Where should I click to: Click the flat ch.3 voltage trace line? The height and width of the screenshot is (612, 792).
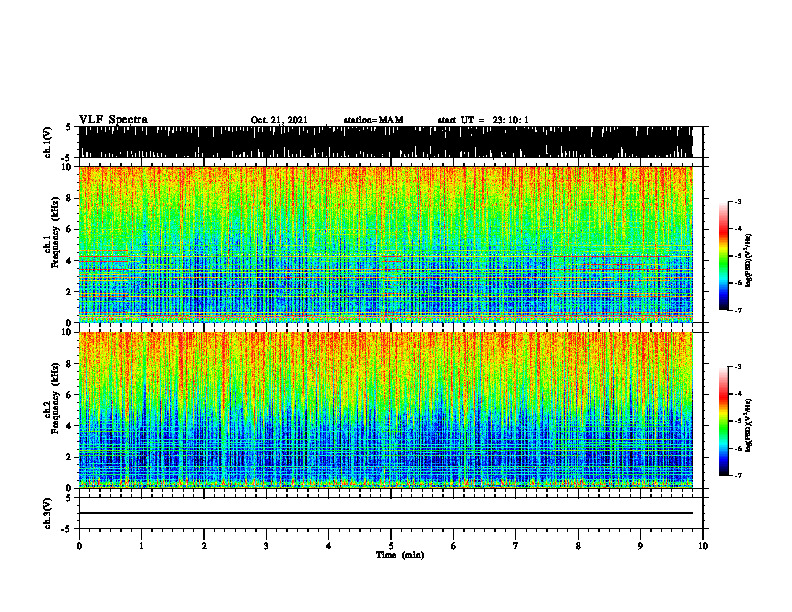[385, 513]
